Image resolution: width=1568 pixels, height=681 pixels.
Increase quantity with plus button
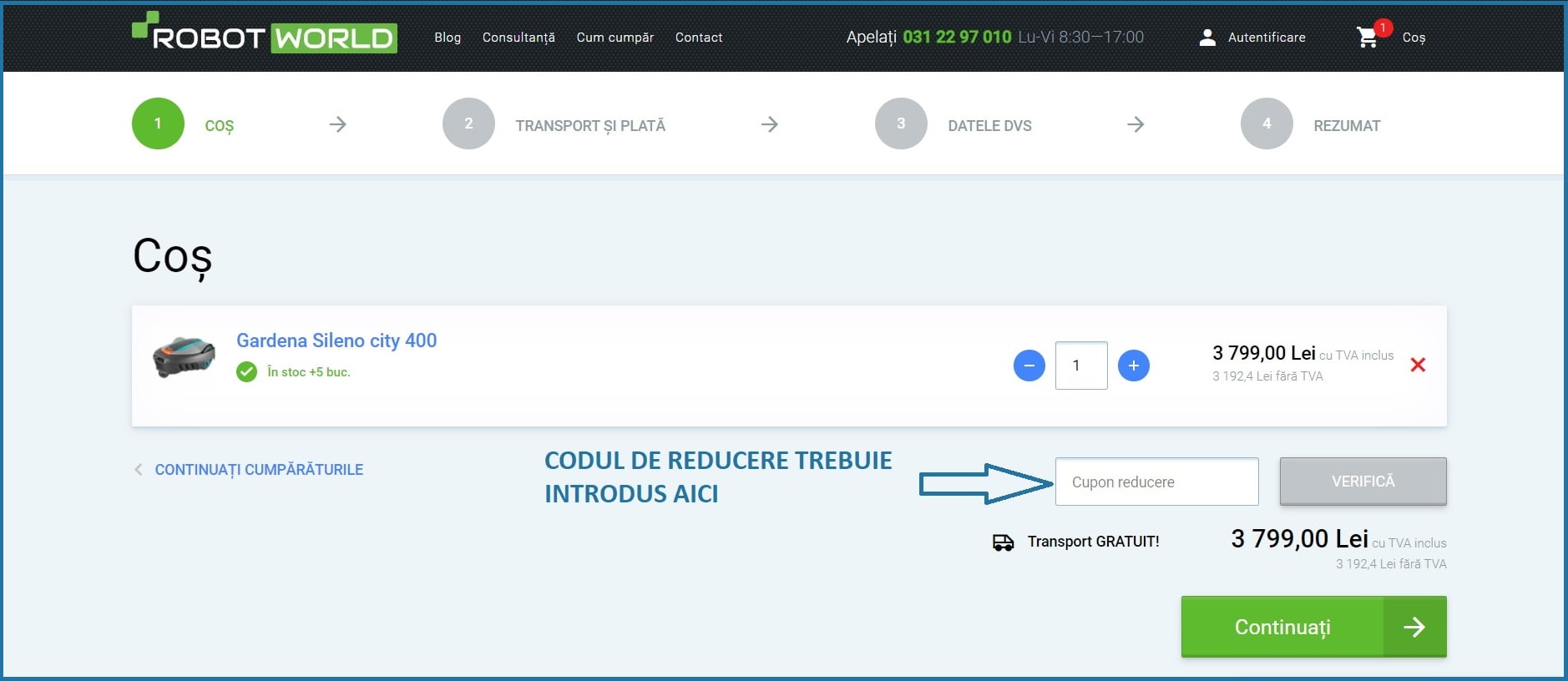[1133, 366]
